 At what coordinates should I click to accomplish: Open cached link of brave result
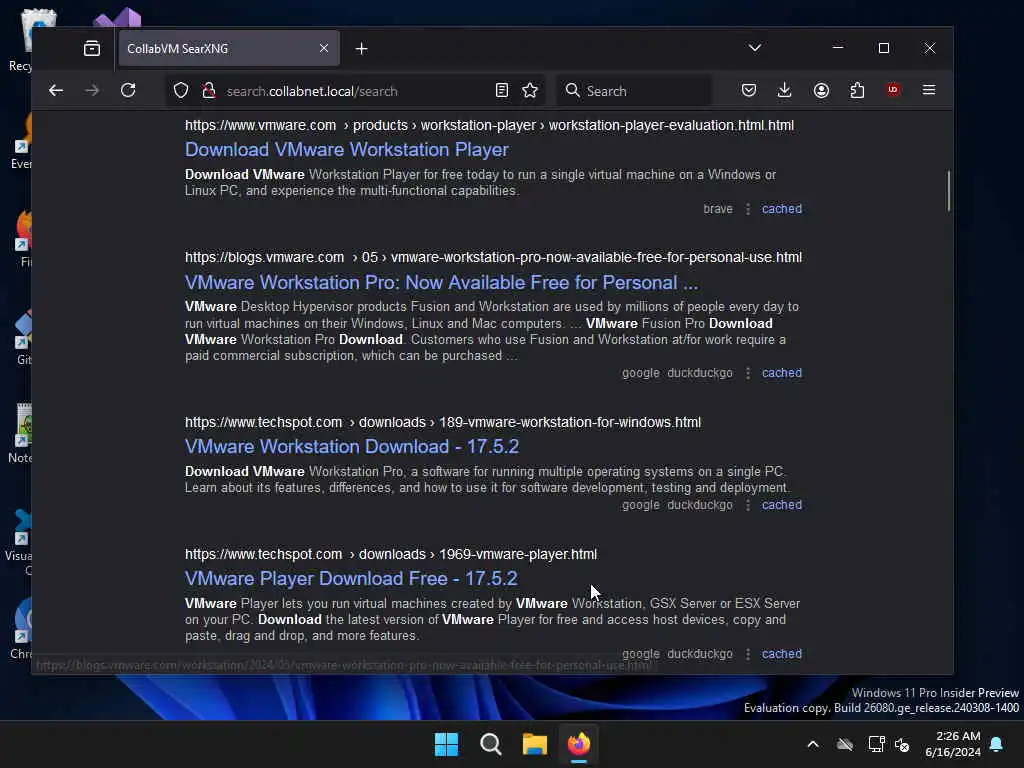pos(782,209)
